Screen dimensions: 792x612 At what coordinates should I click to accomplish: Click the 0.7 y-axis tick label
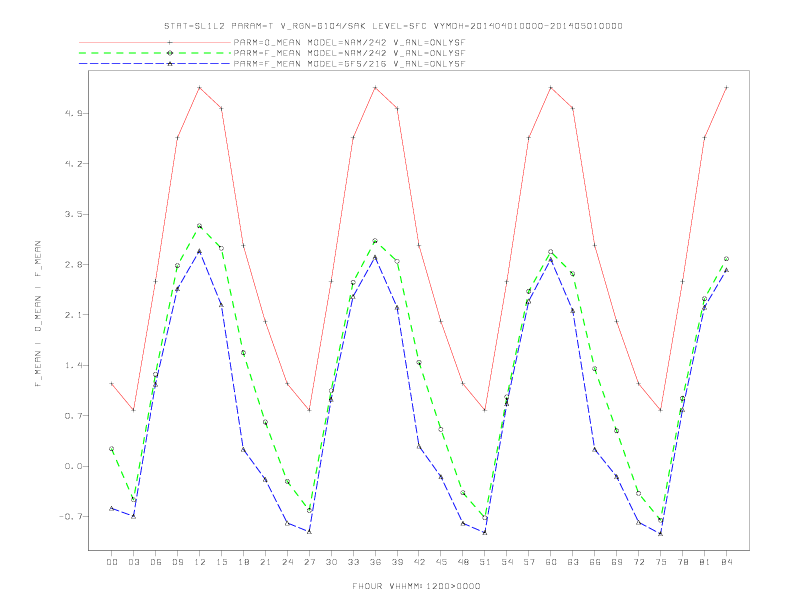coord(73,416)
